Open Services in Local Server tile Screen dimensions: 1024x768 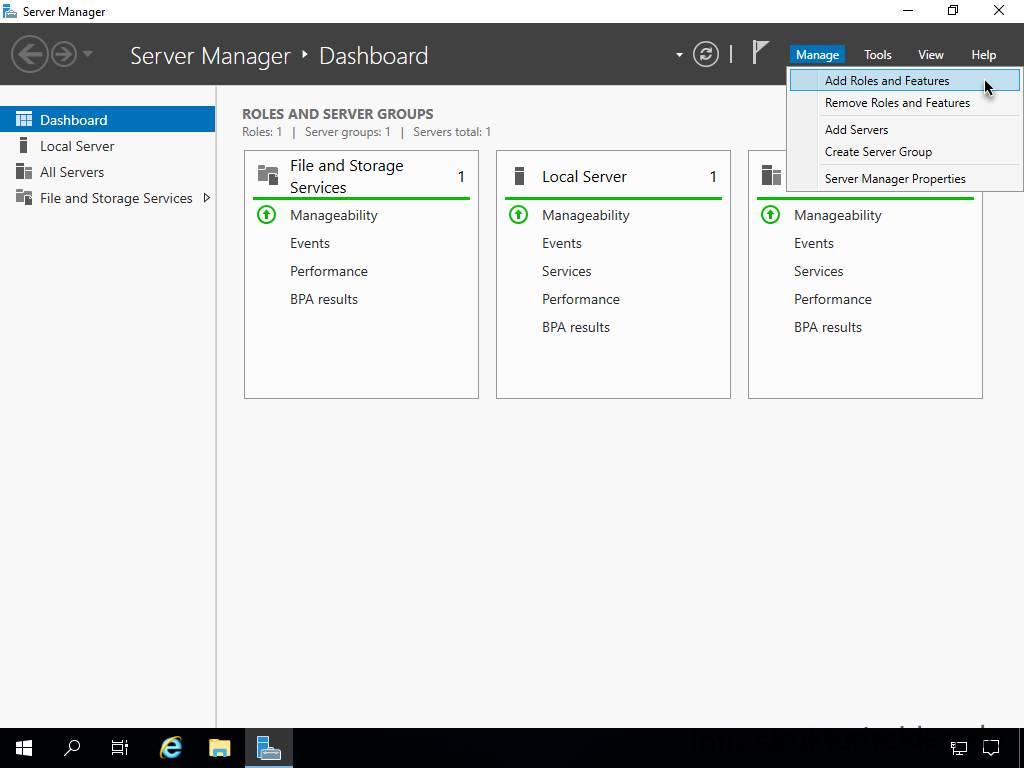coord(567,271)
